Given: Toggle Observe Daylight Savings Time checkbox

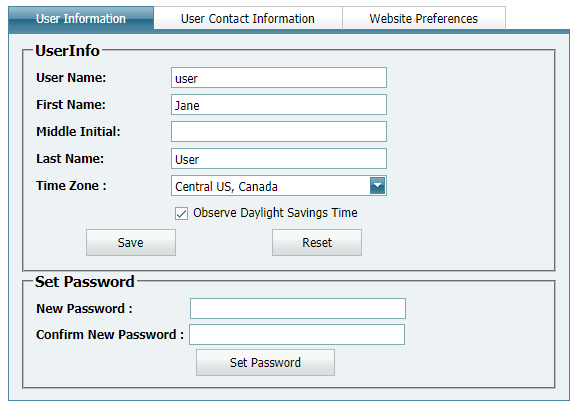Looking at the screenshot, I should [181, 213].
